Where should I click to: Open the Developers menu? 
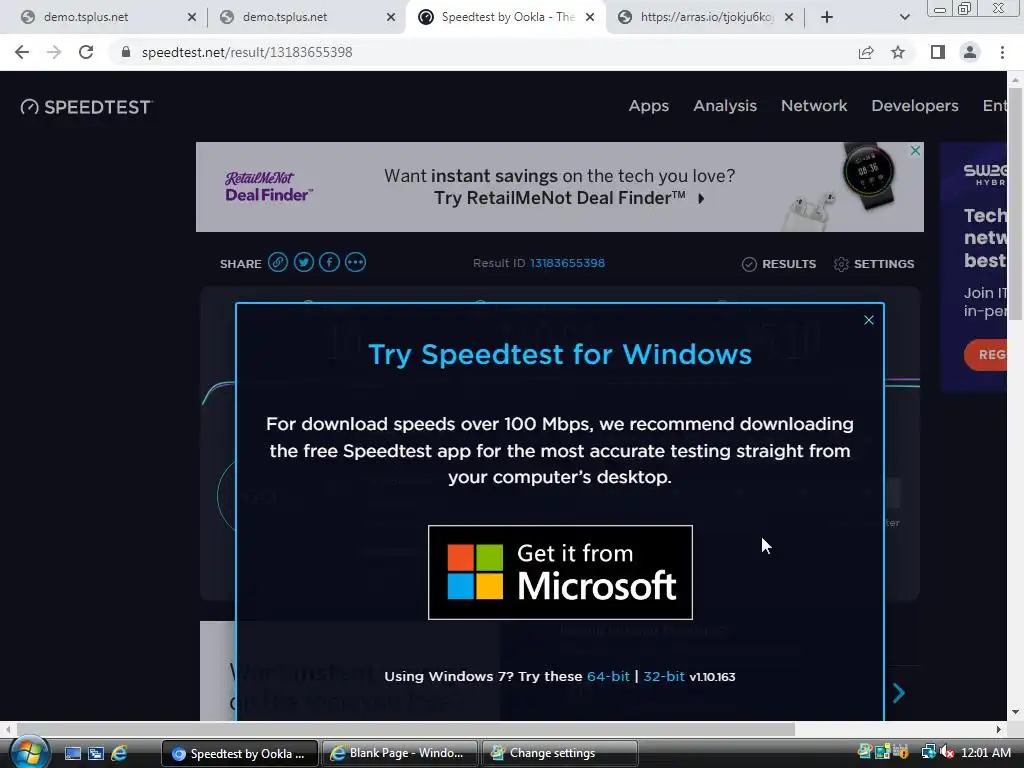tap(914, 106)
